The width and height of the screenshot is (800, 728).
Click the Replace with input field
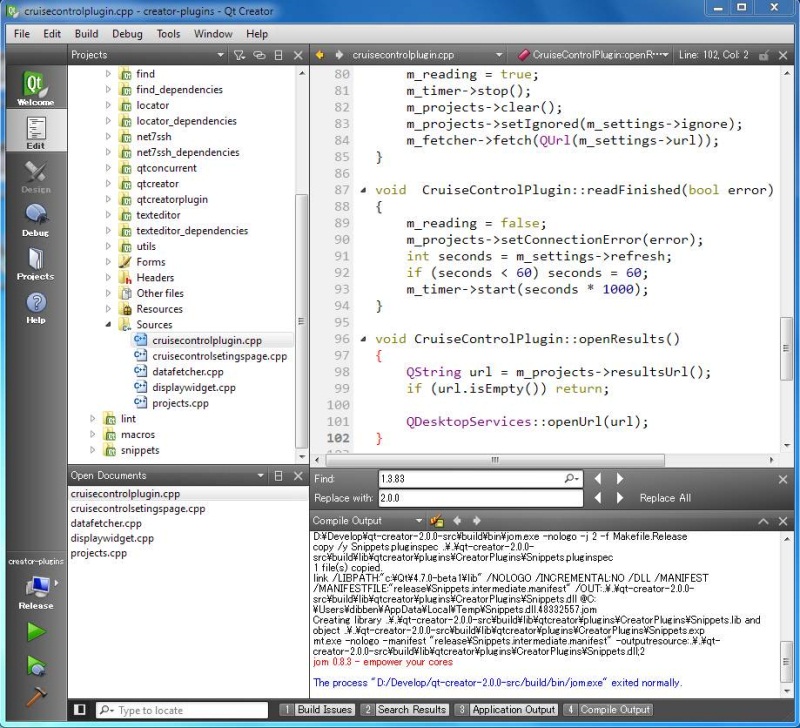481,498
